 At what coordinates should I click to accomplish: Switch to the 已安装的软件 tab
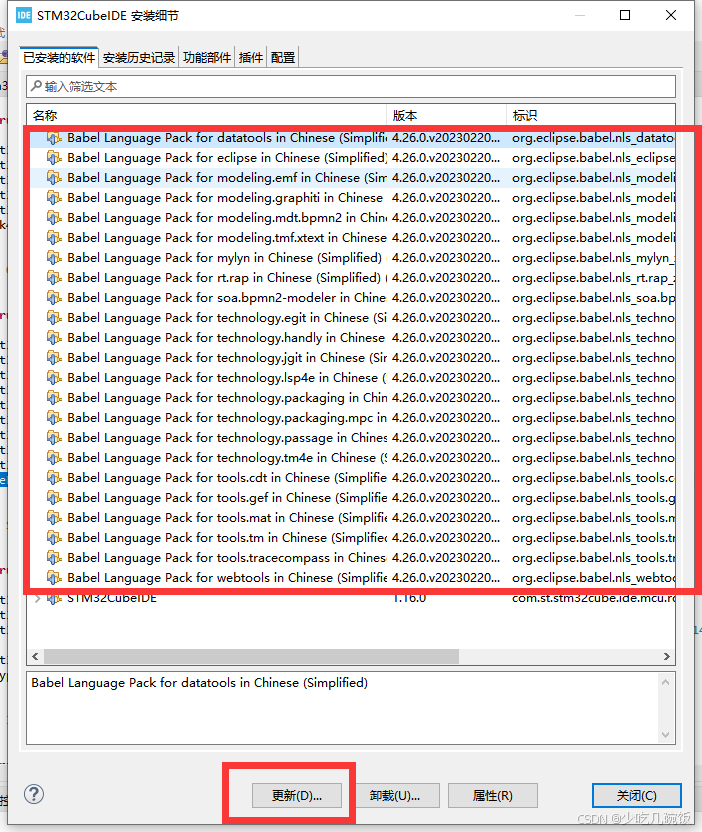tap(59, 57)
